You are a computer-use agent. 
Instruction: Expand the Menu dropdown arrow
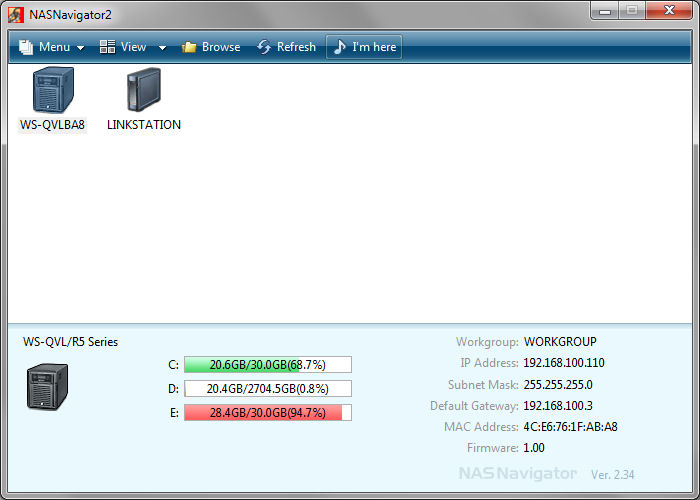coord(81,48)
